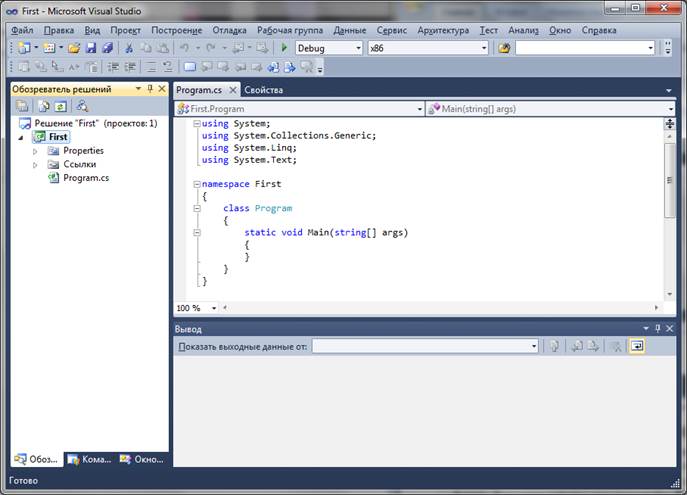Viewport: 687px width, 495px height.
Task: Click the Save All icon
Action: pyautogui.click(x=107, y=48)
